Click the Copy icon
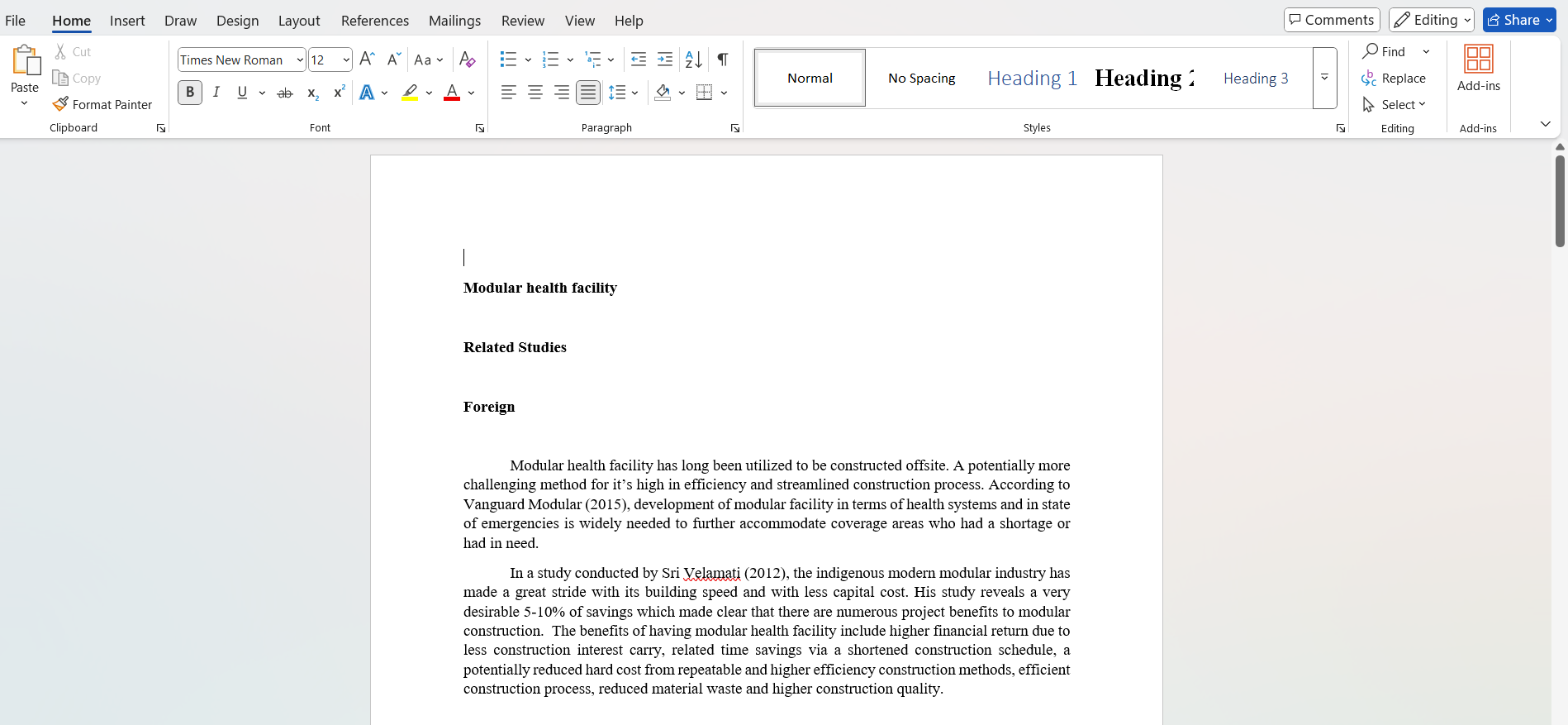Viewport: 1568px width, 725px height. 60,78
